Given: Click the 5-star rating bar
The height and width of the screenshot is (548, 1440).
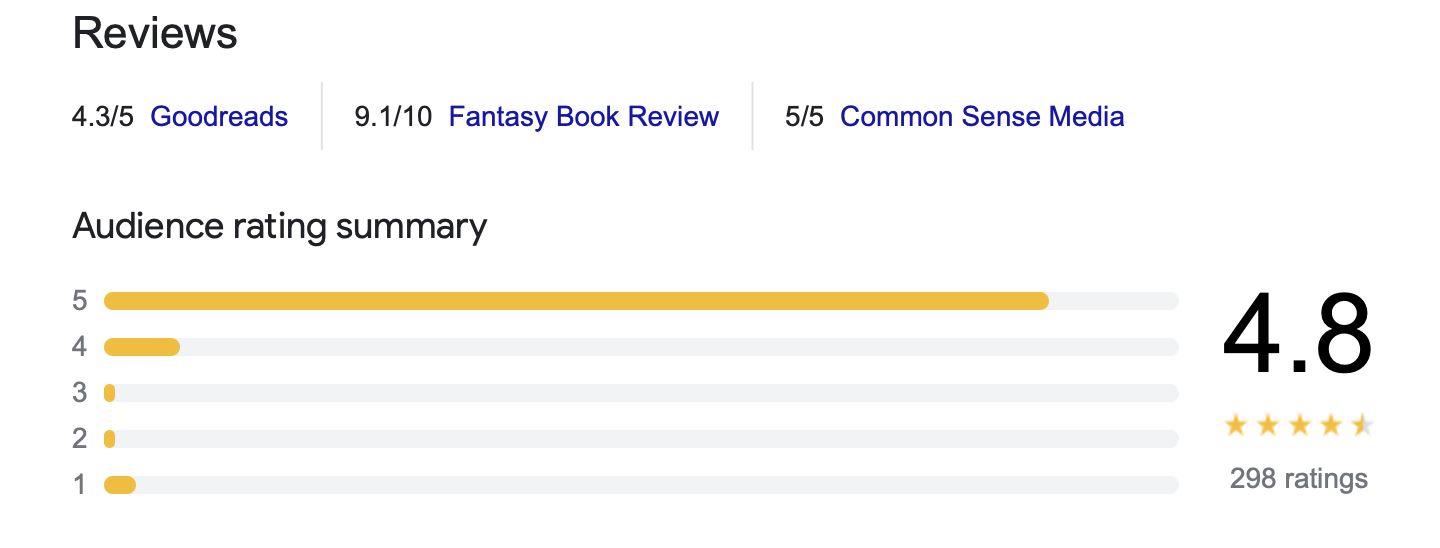Looking at the screenshot, I should (x=641, y=301).
